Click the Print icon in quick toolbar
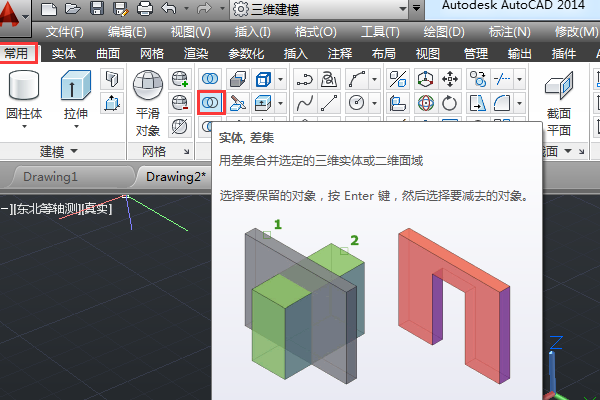The image size is (600, 400). pyautogui.click(x=144, y=9)
